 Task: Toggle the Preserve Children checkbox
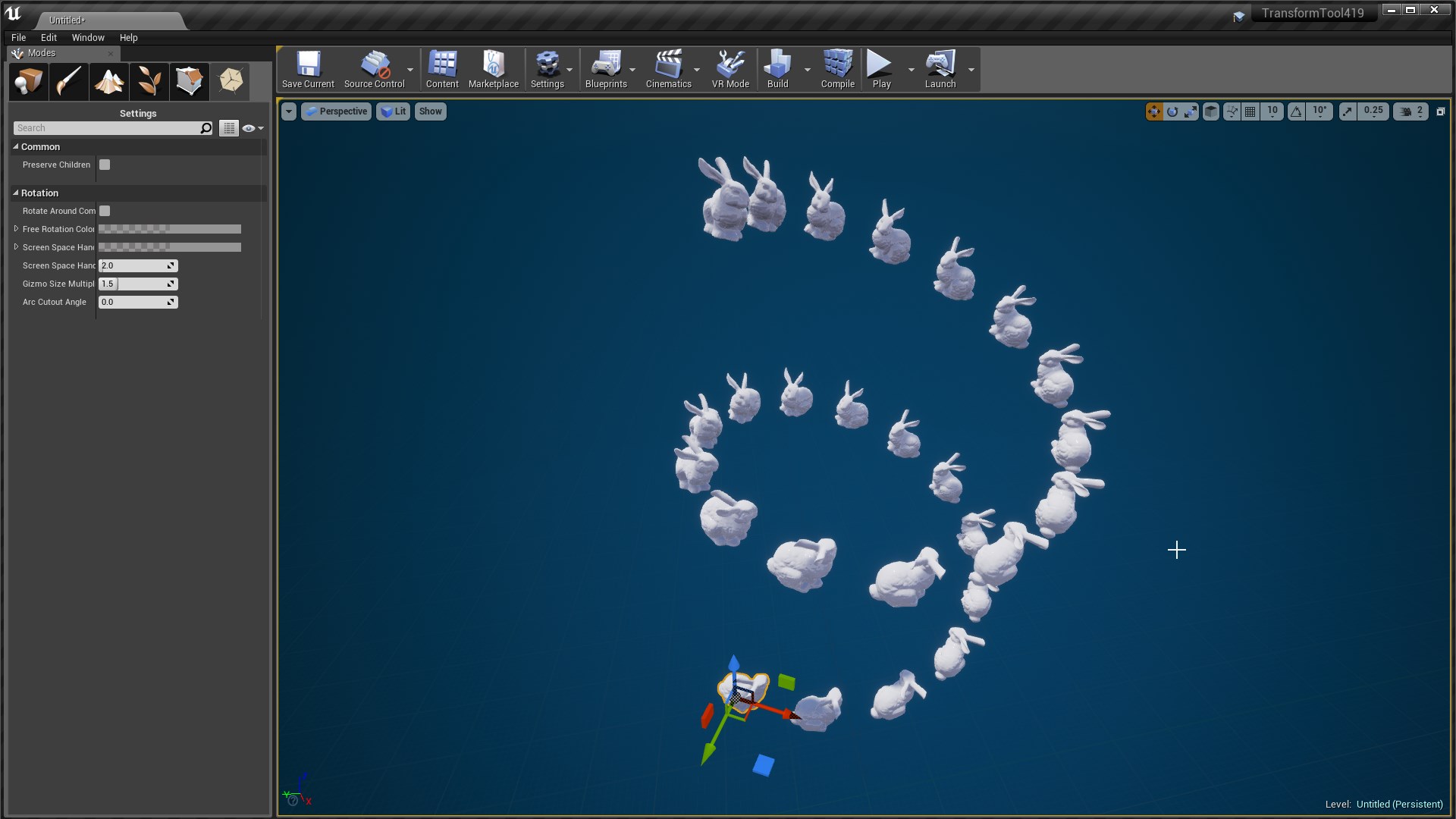click(x=105, y=165)
